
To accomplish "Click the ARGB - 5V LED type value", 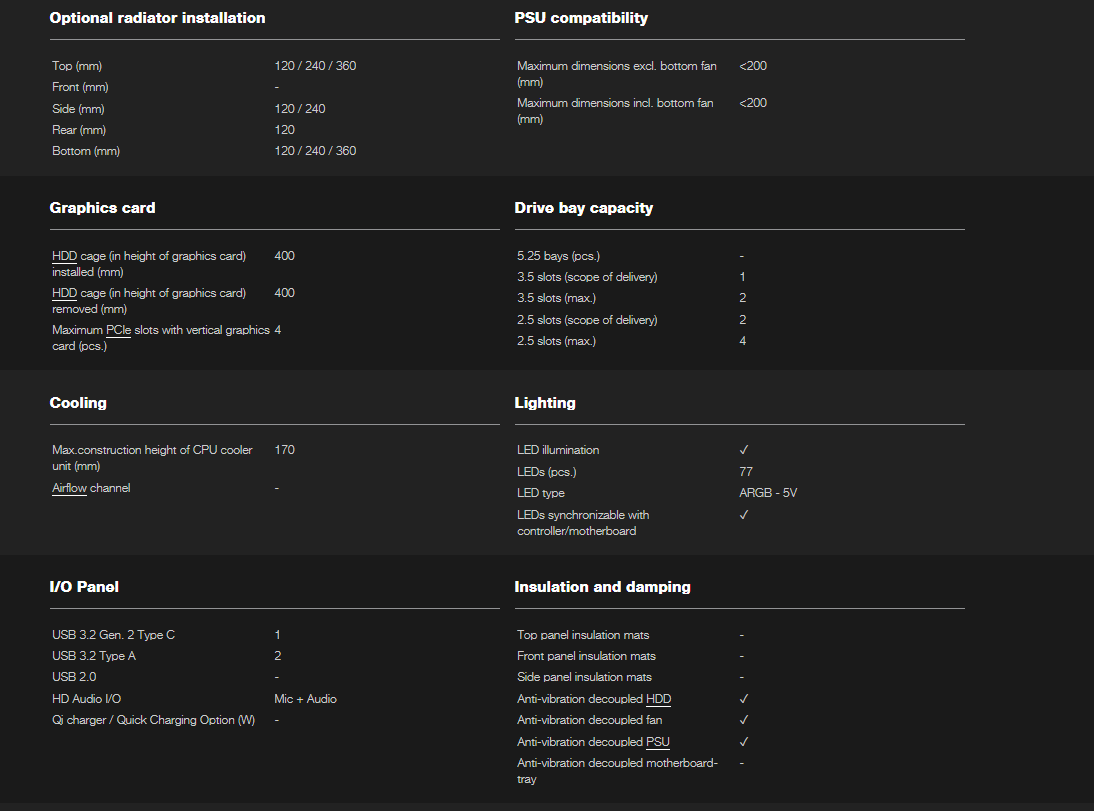I will (x=768, y=493).
